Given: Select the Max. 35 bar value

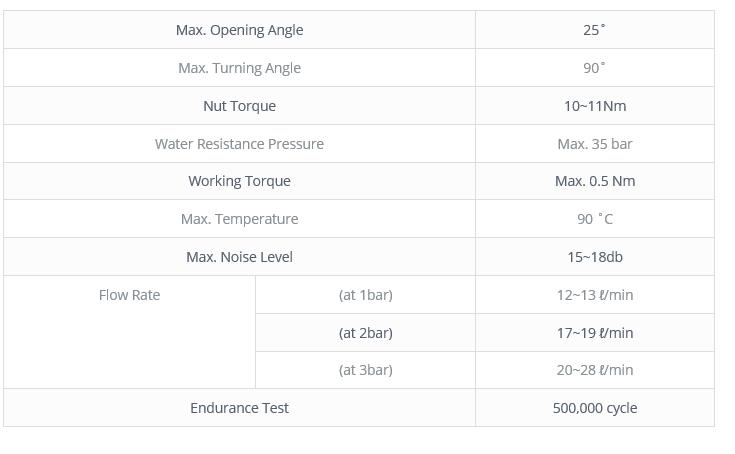Looking at the screenshot, I should (x=595, y=144).
